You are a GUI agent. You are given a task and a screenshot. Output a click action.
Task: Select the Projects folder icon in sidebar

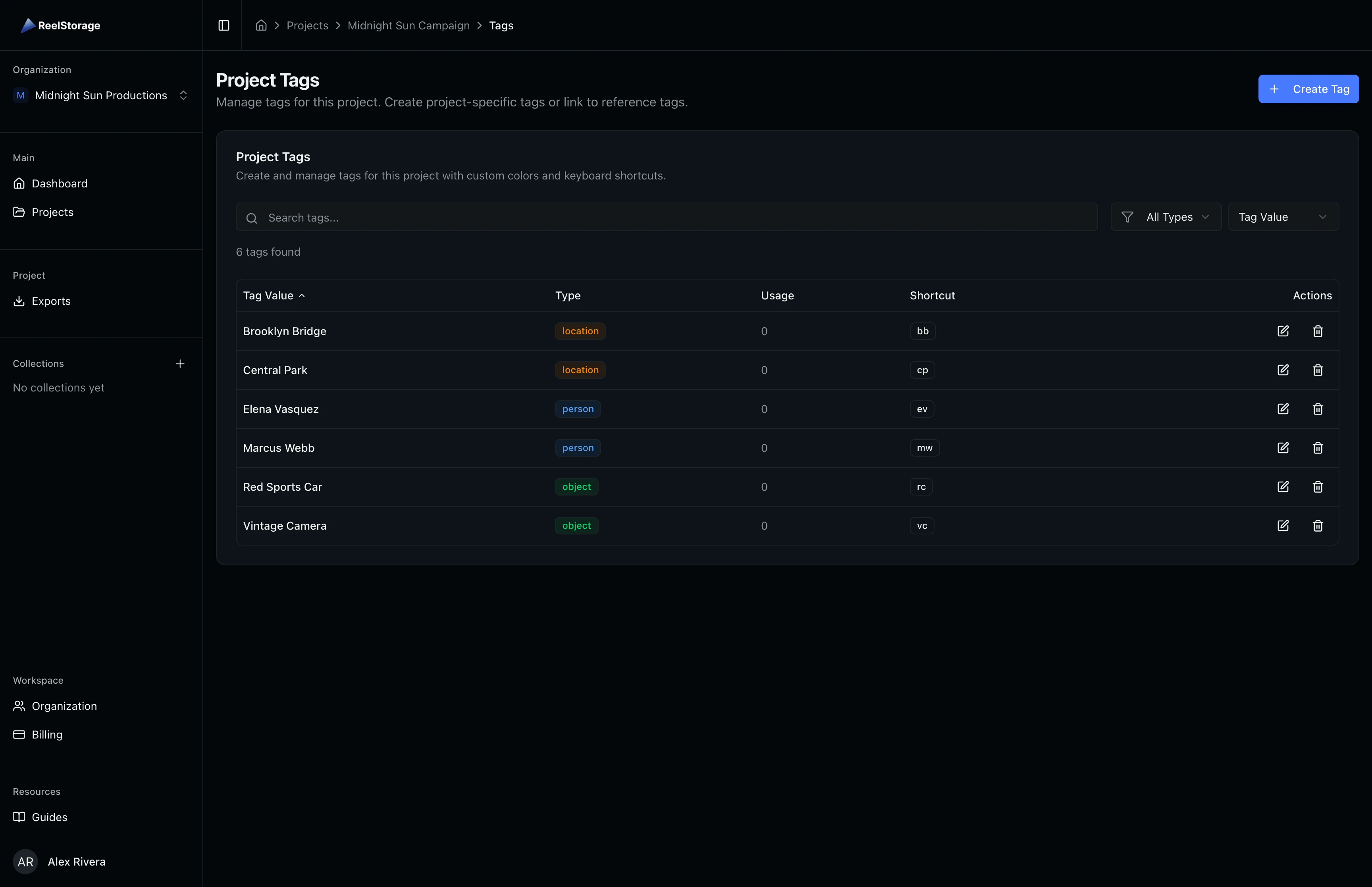(19, 211)
